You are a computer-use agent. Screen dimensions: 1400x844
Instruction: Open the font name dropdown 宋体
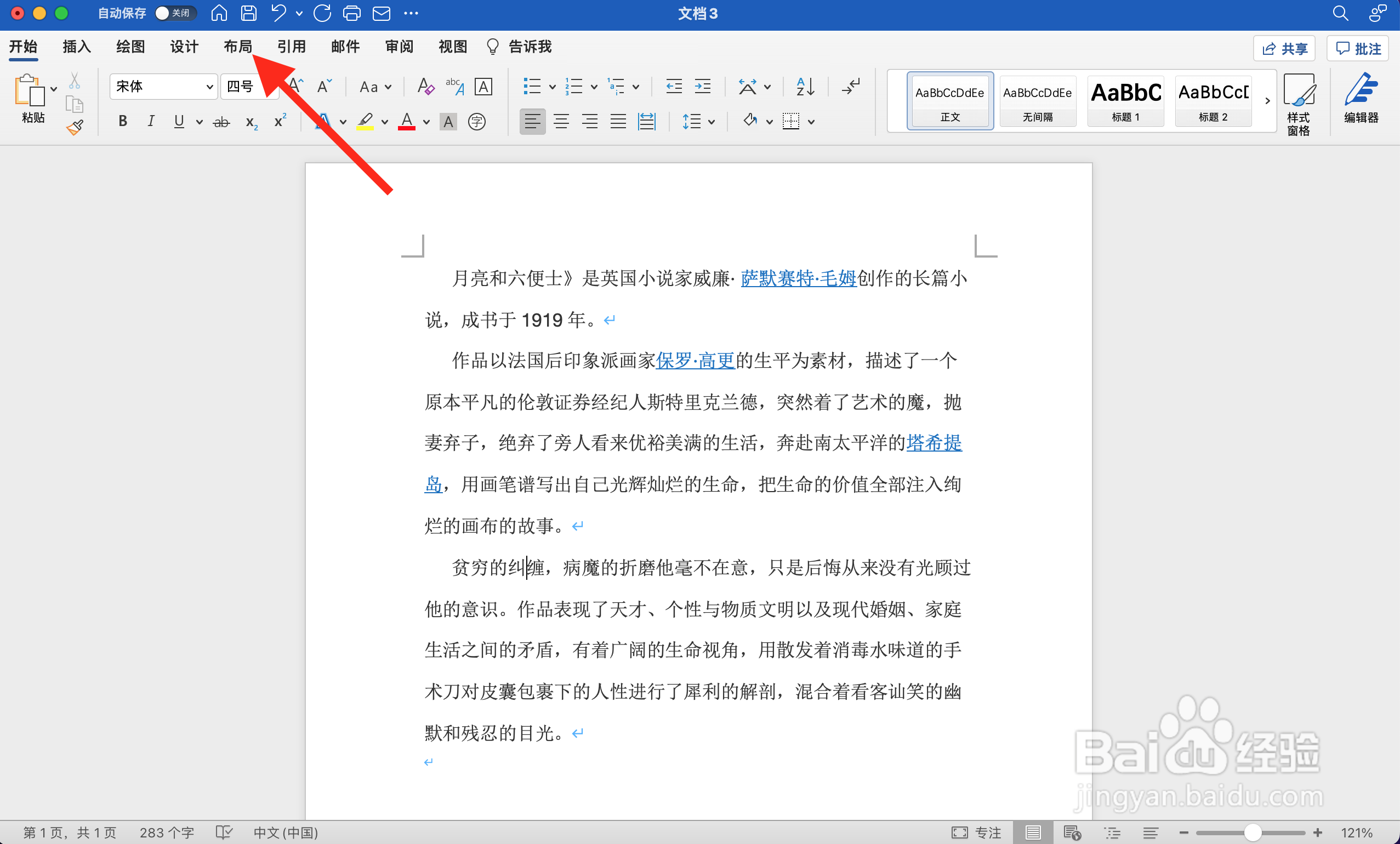[164, 87]
